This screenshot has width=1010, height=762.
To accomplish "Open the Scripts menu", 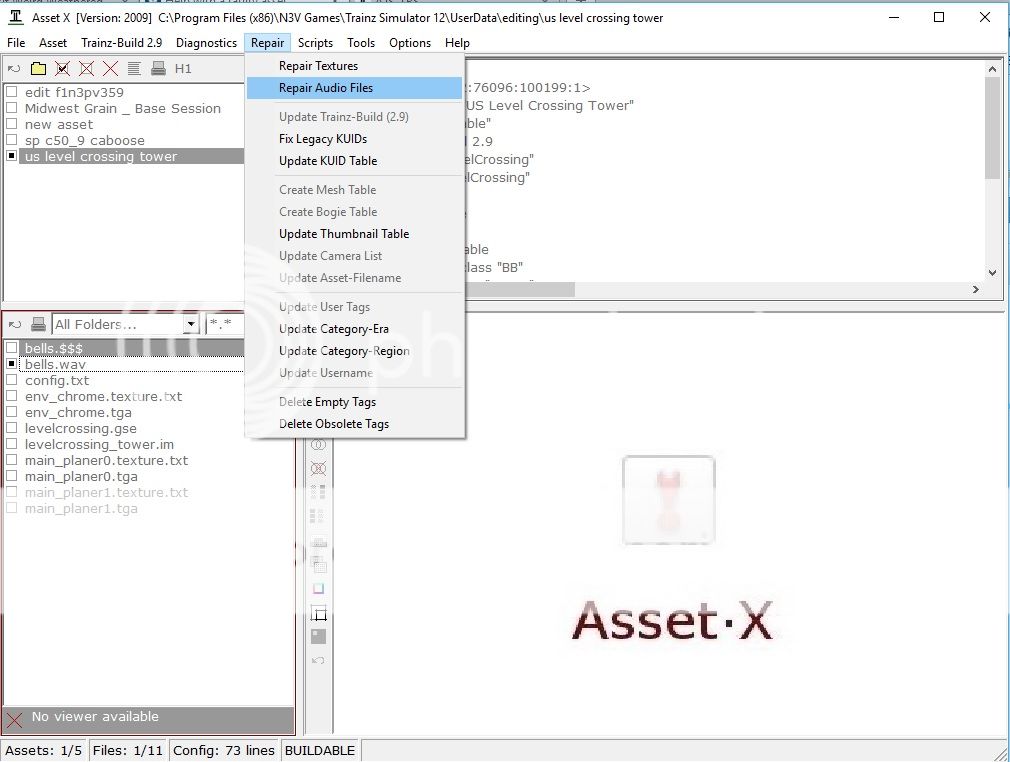I will (x=315, y=43).
